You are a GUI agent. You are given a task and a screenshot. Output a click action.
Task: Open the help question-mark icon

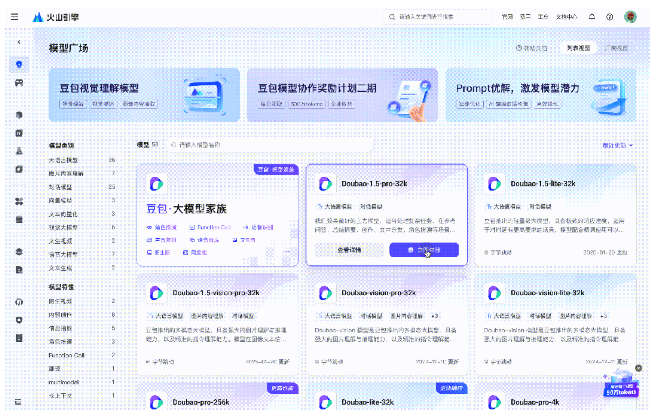pos(610,17)
